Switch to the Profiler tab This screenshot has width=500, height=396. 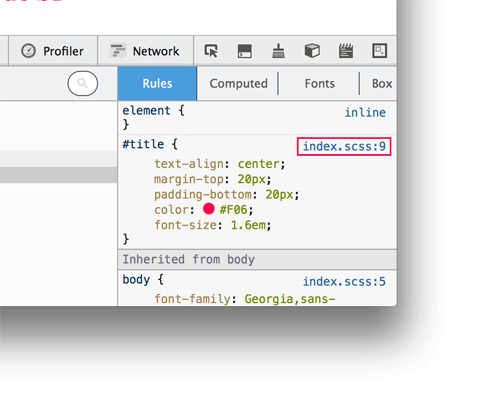point(53,51)
